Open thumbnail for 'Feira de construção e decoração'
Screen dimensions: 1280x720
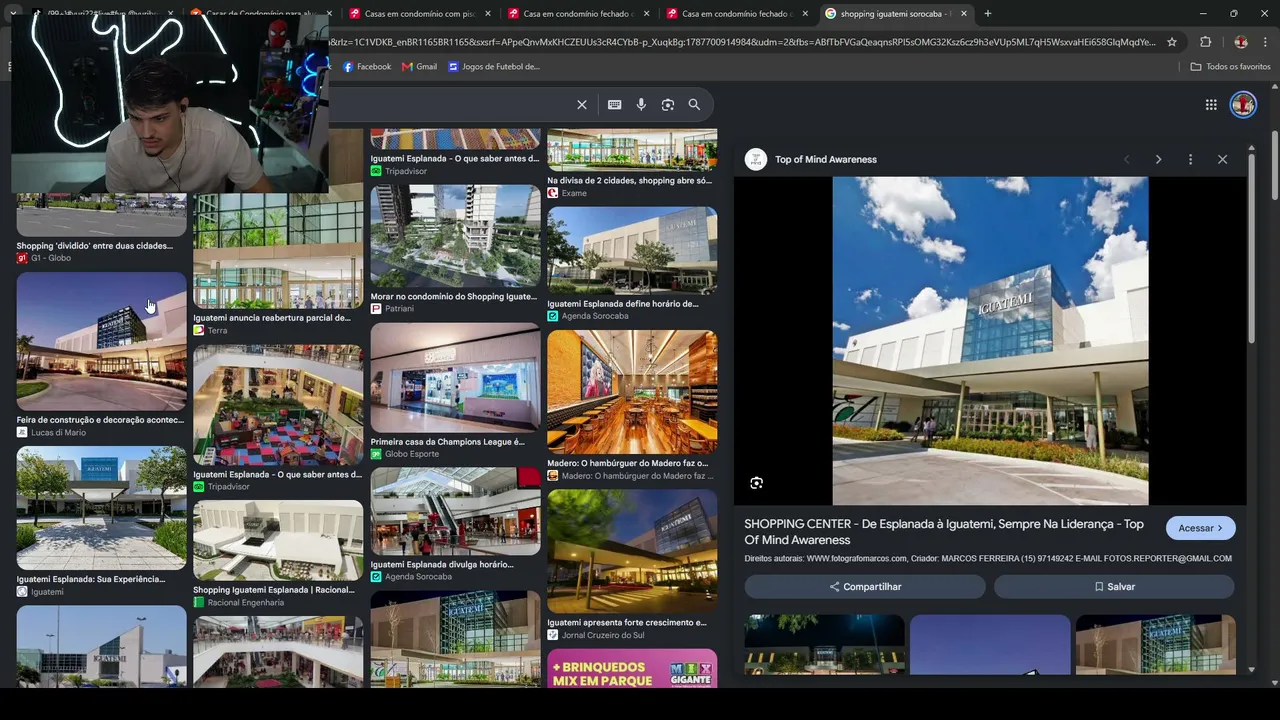[x=101, y=341]
